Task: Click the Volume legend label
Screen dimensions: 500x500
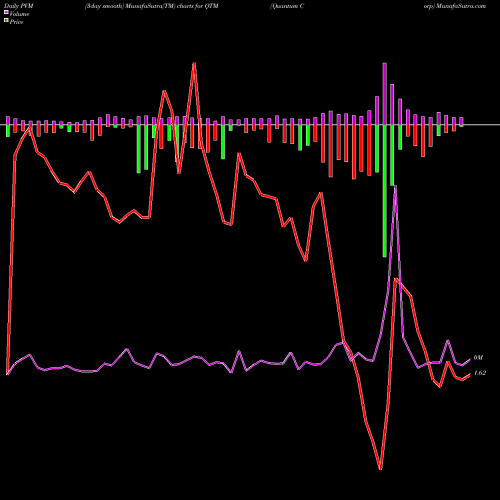Action: click(19, 14)
